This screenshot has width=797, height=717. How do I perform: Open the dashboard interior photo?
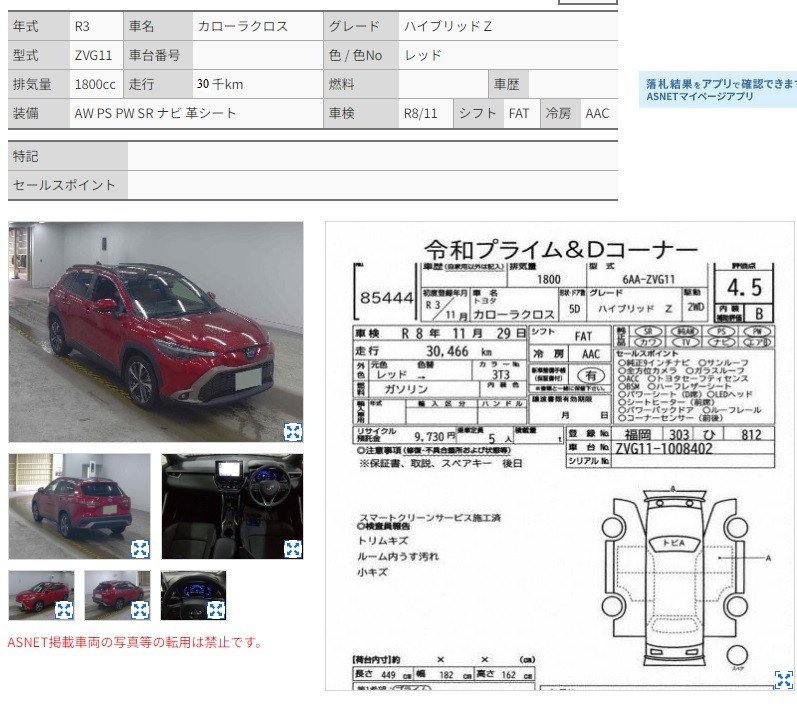(232, 506)
